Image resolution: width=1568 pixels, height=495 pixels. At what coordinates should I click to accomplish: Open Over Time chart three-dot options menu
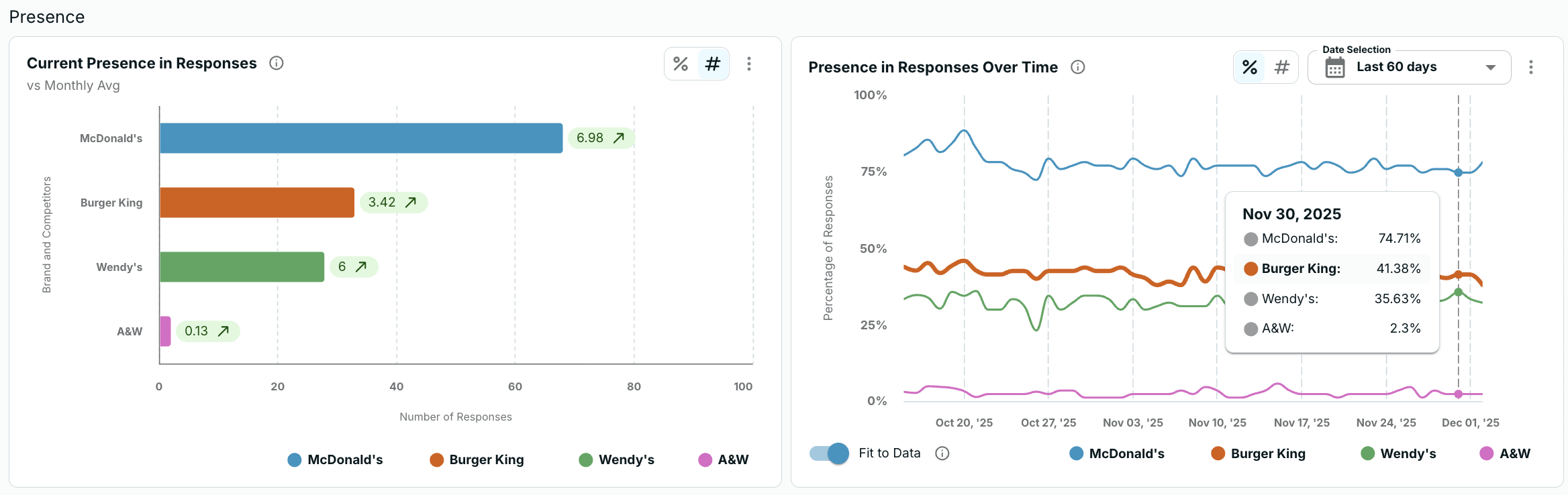point(1531,67)
